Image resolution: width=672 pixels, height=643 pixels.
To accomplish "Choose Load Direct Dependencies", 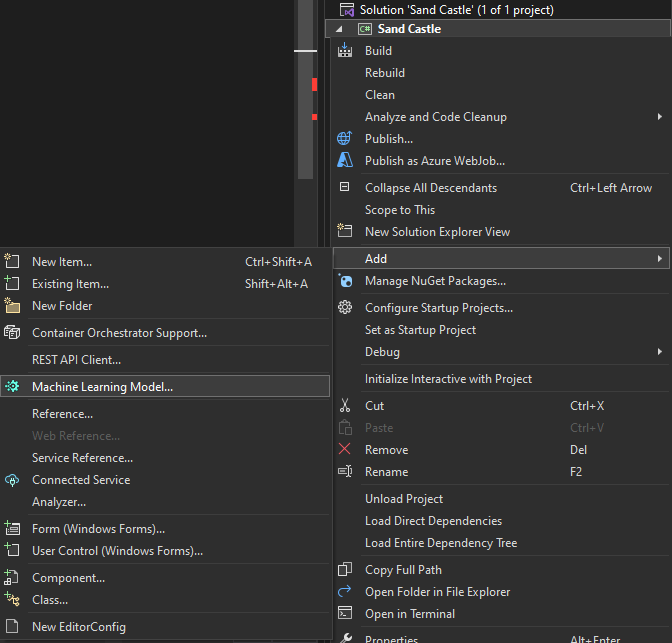I will tap(501, 520).
